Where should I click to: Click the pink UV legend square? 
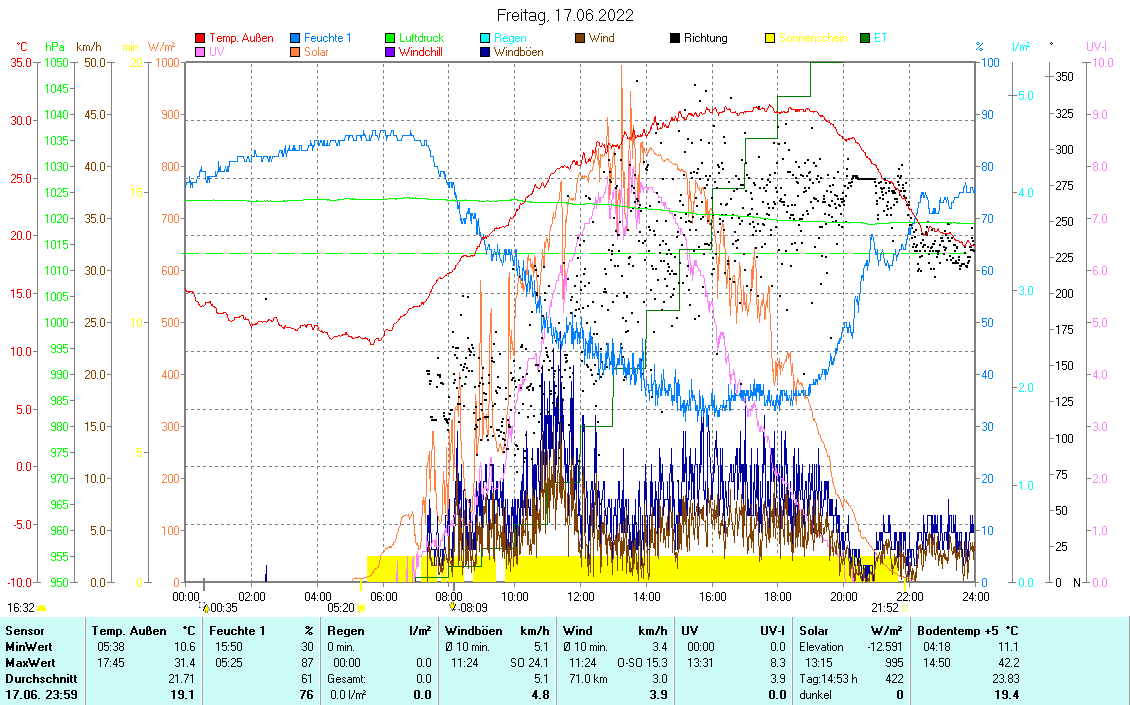200,51
